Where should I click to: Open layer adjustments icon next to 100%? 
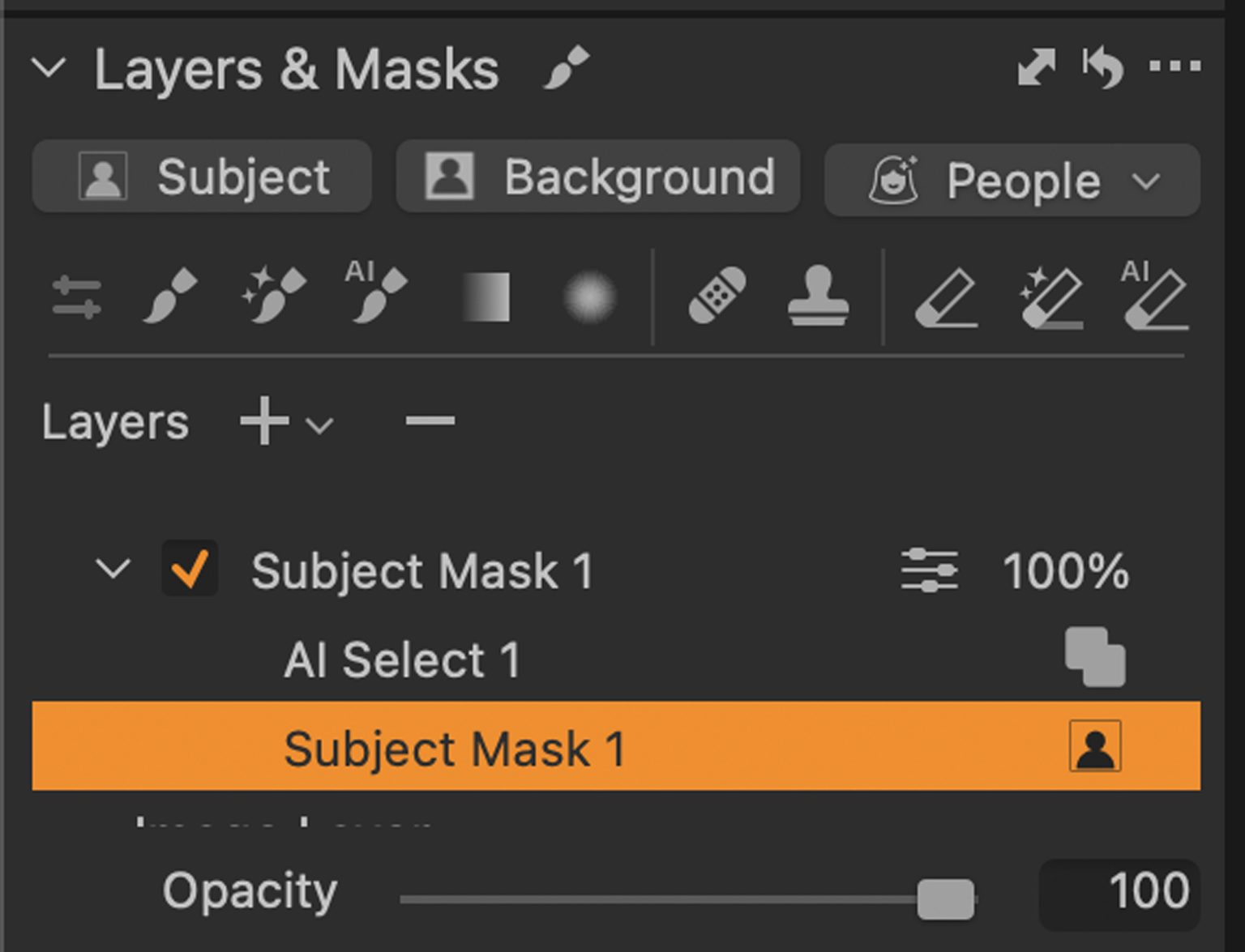pos(929,570)
